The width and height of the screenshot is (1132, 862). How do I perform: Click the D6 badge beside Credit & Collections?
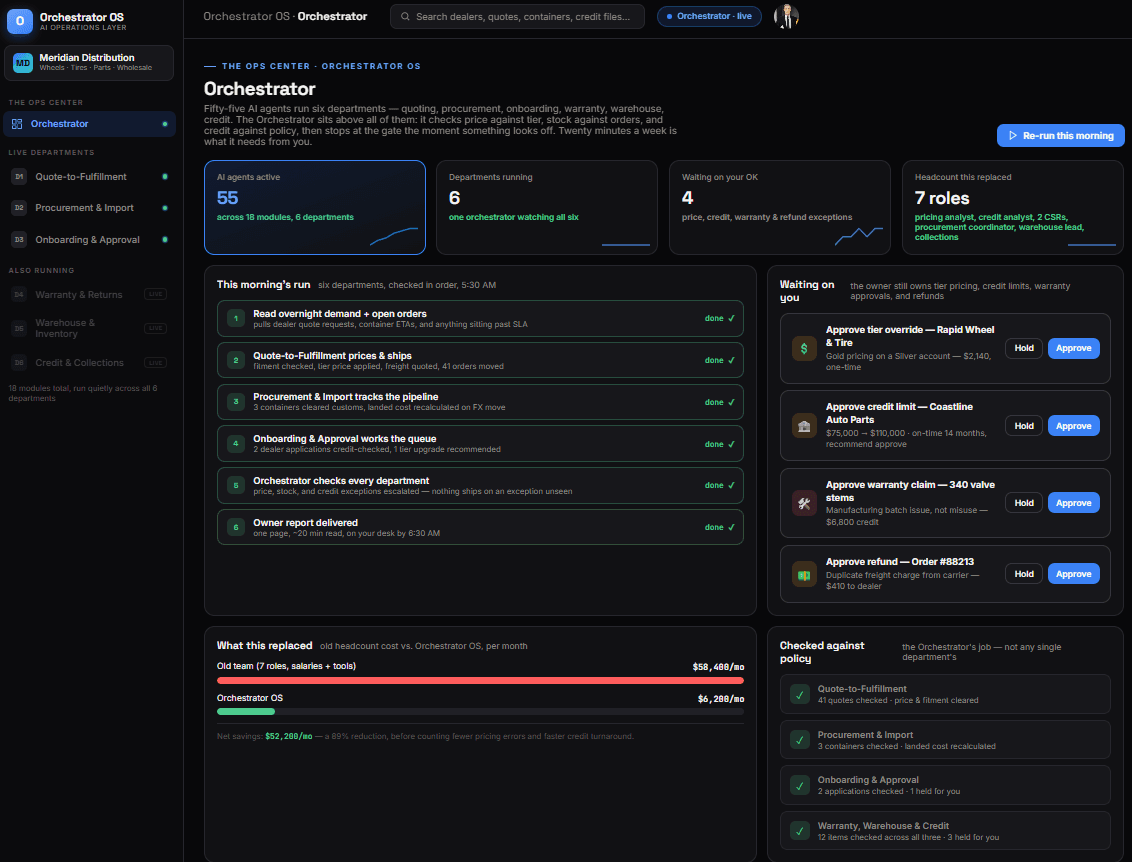19,362
